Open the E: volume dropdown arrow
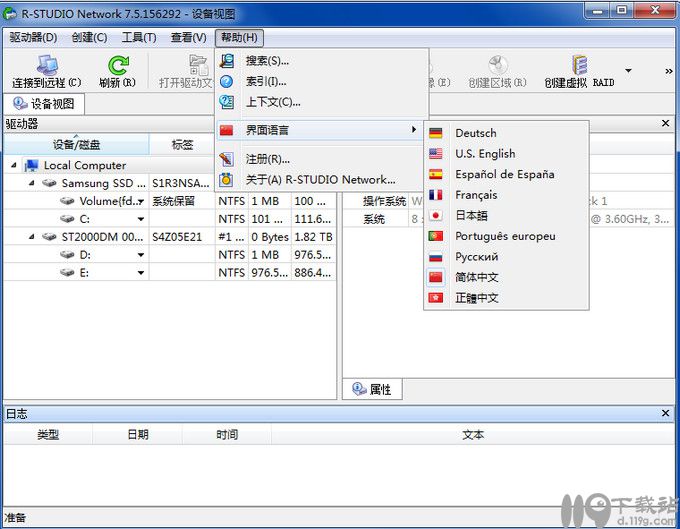680x529 pixels. click(x=141, y=273)
